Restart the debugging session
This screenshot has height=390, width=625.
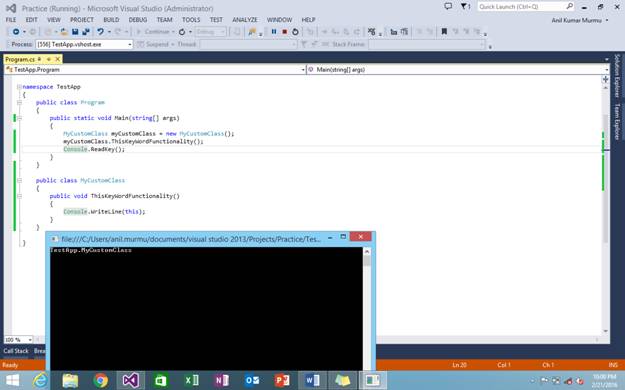click(x=295, y=32)
